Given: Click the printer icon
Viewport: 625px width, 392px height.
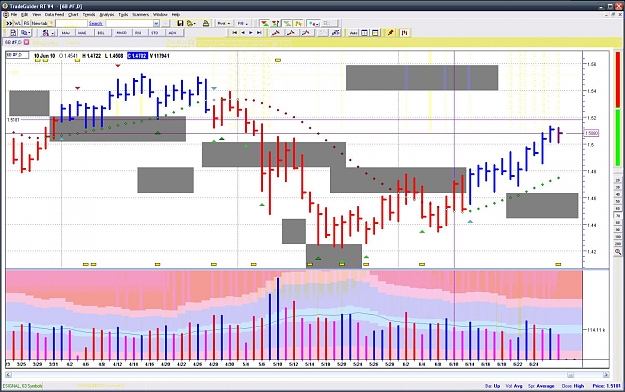Looking at the screenshot, I should point(206,24).
